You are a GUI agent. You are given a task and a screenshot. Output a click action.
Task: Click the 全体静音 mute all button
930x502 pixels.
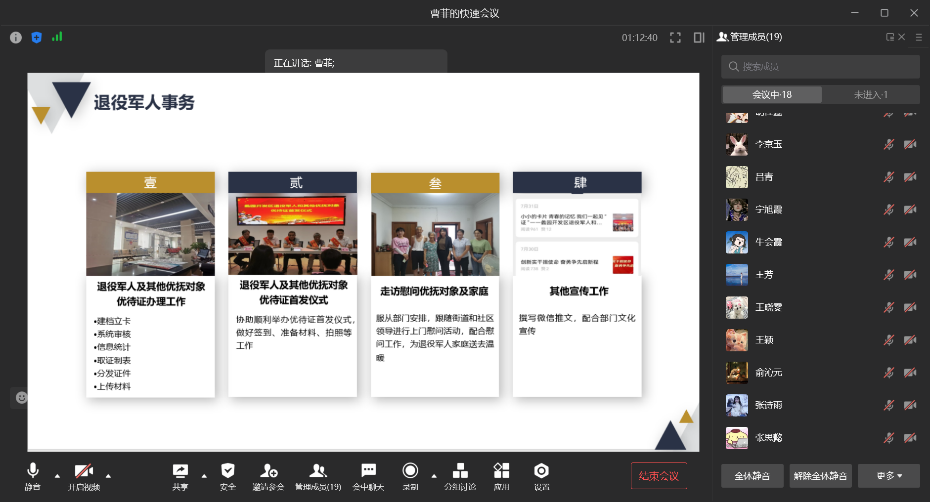pos(751,475)
